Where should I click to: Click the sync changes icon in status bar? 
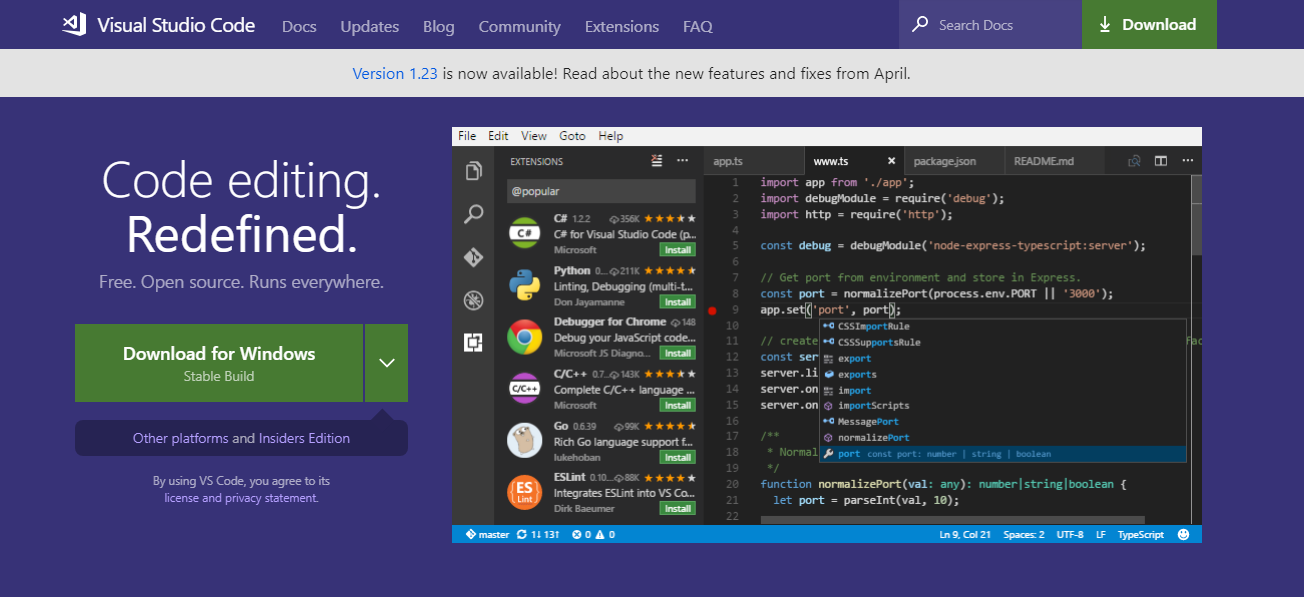[521, 534]
